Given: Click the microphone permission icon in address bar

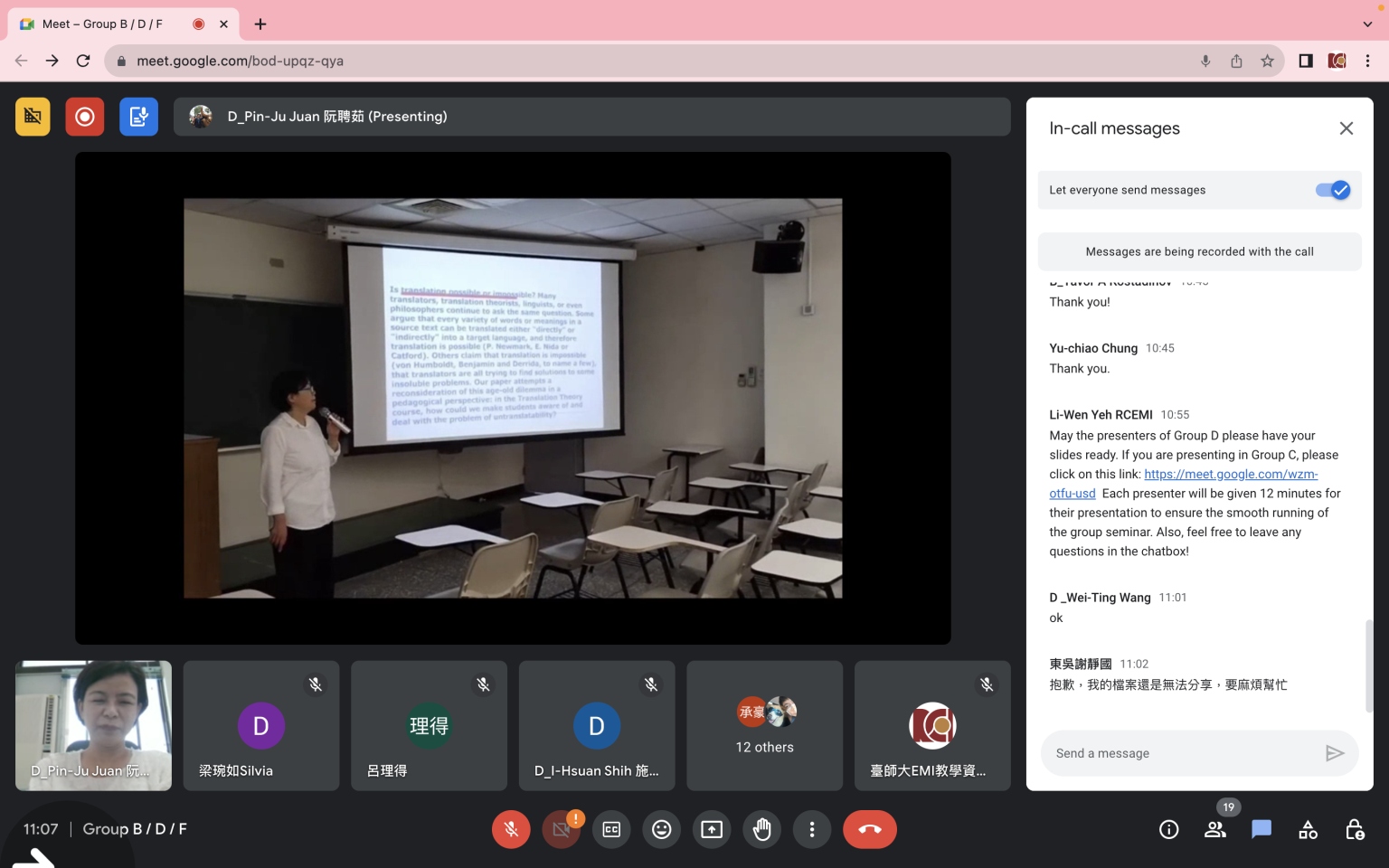Looking at the screenshot, I should click(x=1205, y=61).
